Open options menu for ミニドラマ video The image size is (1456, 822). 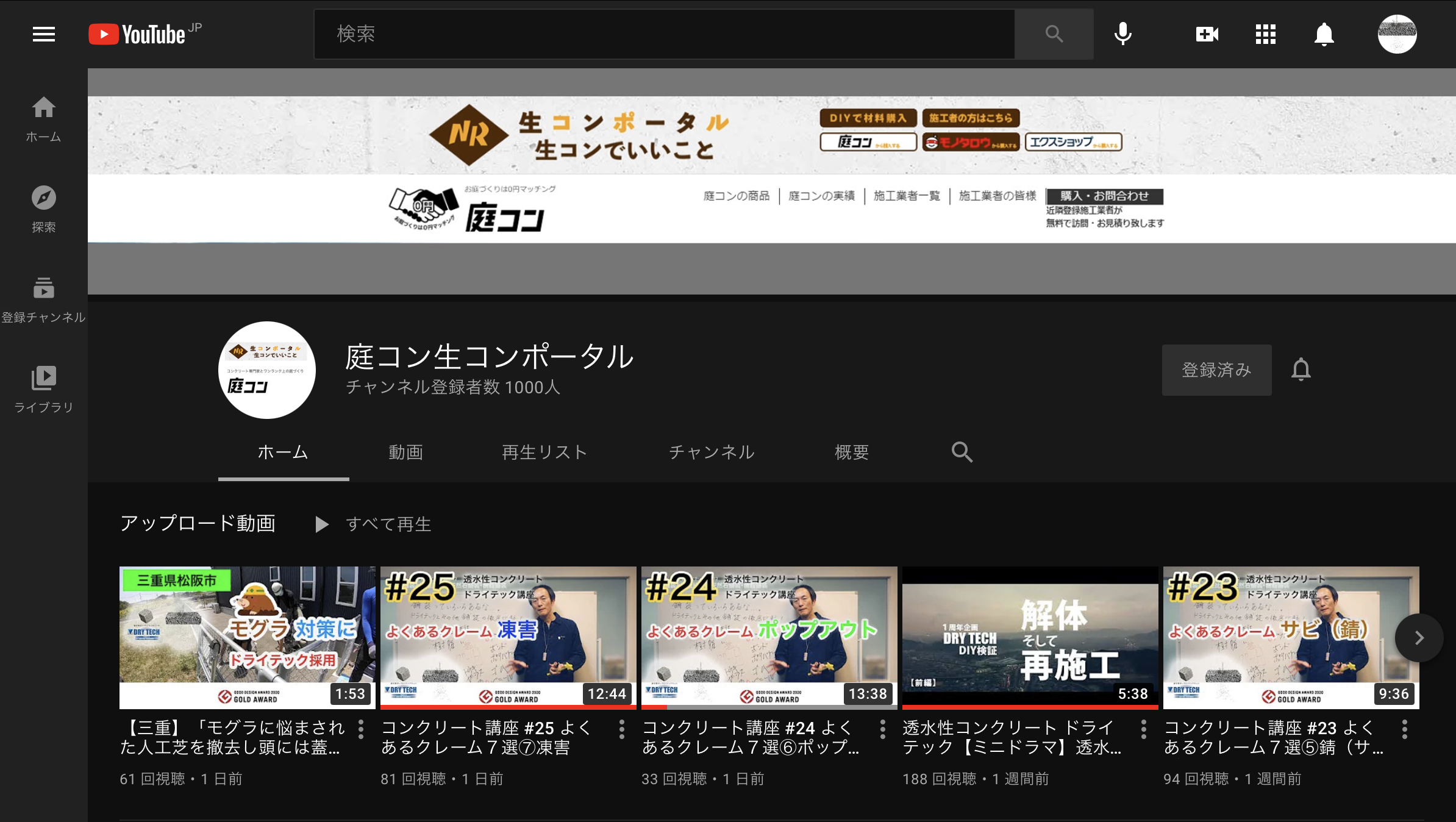point(1144,729)
